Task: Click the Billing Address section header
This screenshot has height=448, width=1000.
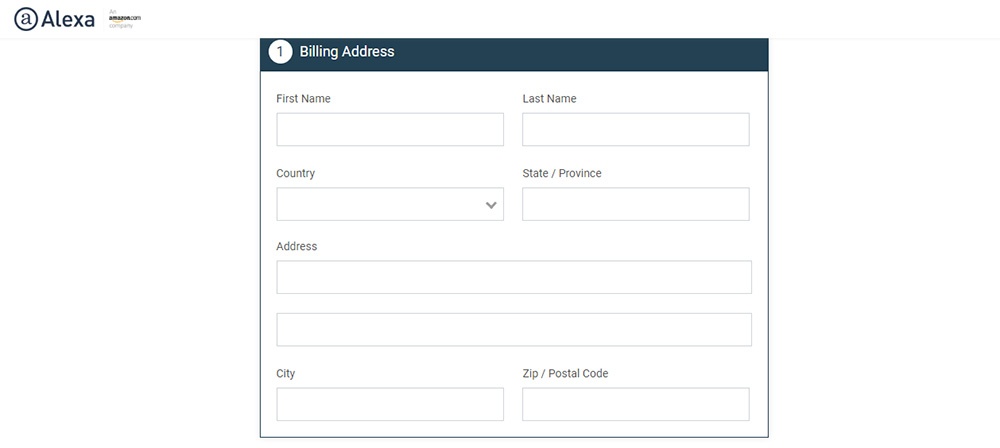Action: click(347, 52)
